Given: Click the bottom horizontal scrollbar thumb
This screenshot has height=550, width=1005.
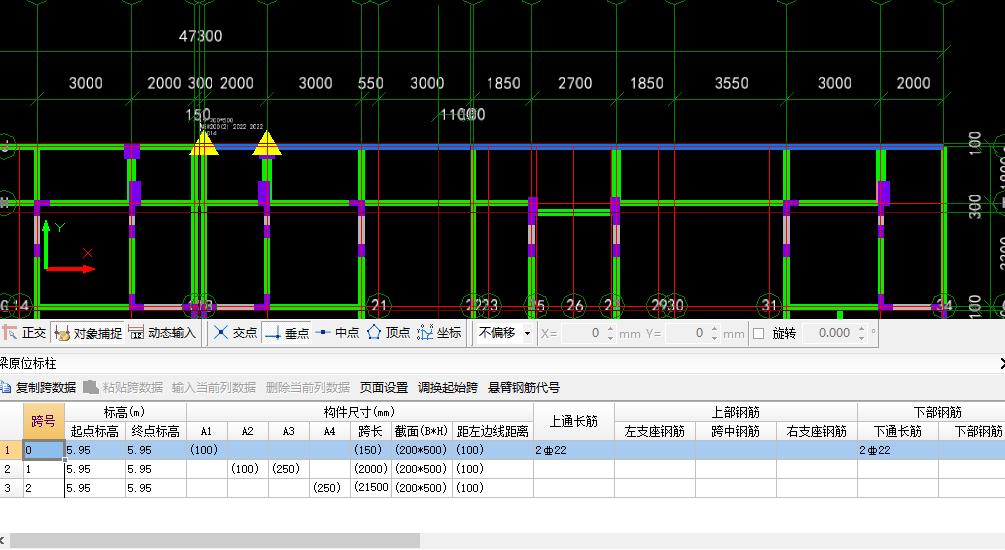Looking at the screenshot, I should point(215,540).
